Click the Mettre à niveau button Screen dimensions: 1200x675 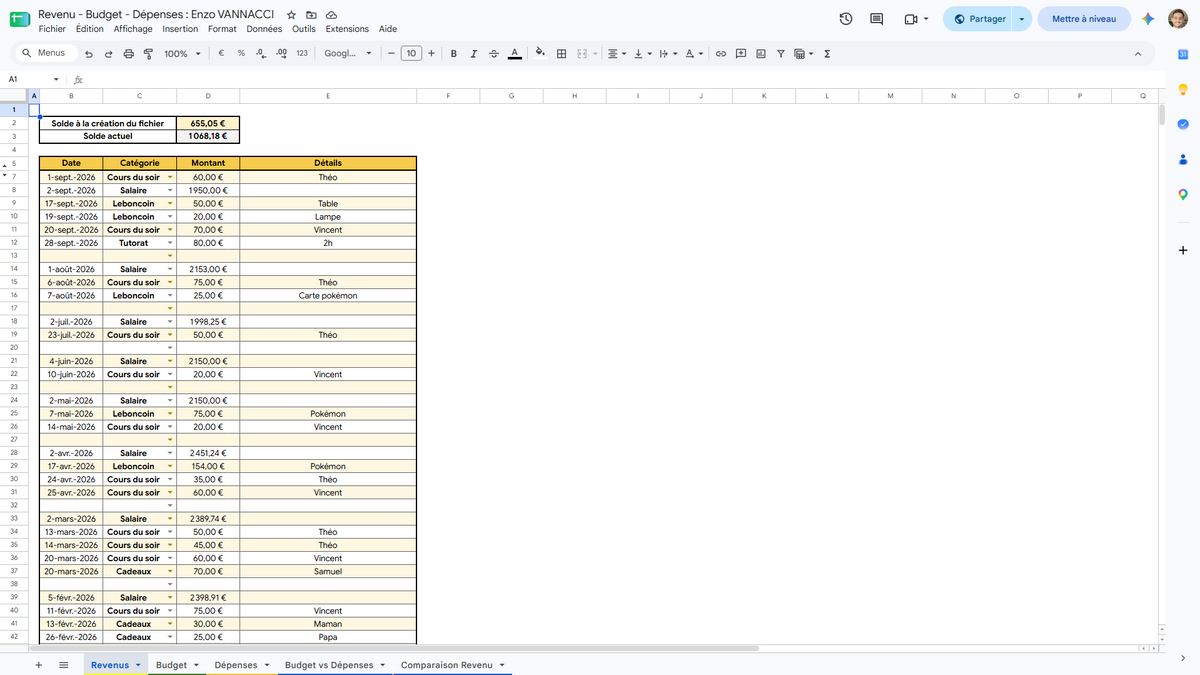(1084, 19)
